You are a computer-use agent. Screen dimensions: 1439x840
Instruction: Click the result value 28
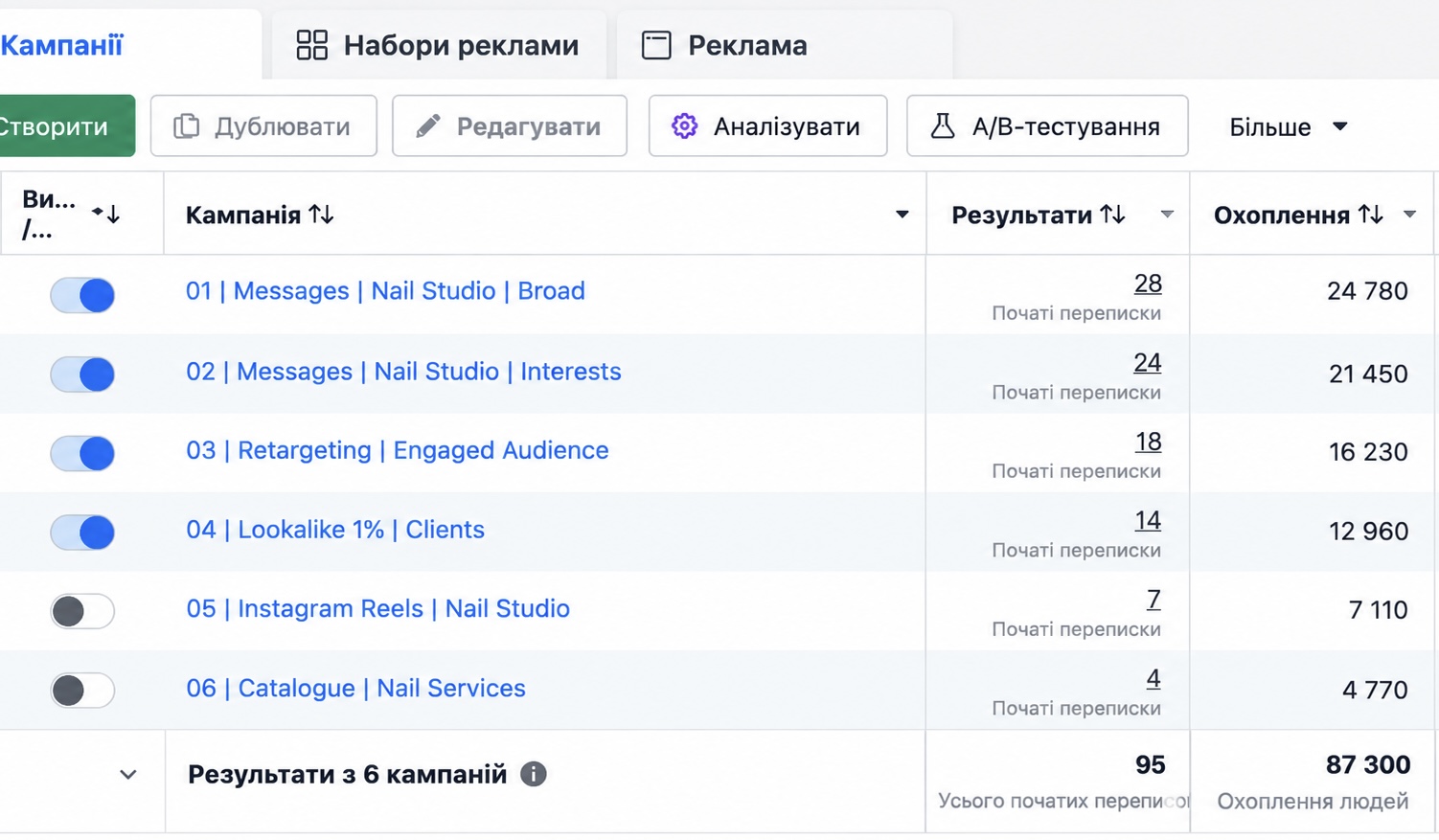tap(1148, 284)
